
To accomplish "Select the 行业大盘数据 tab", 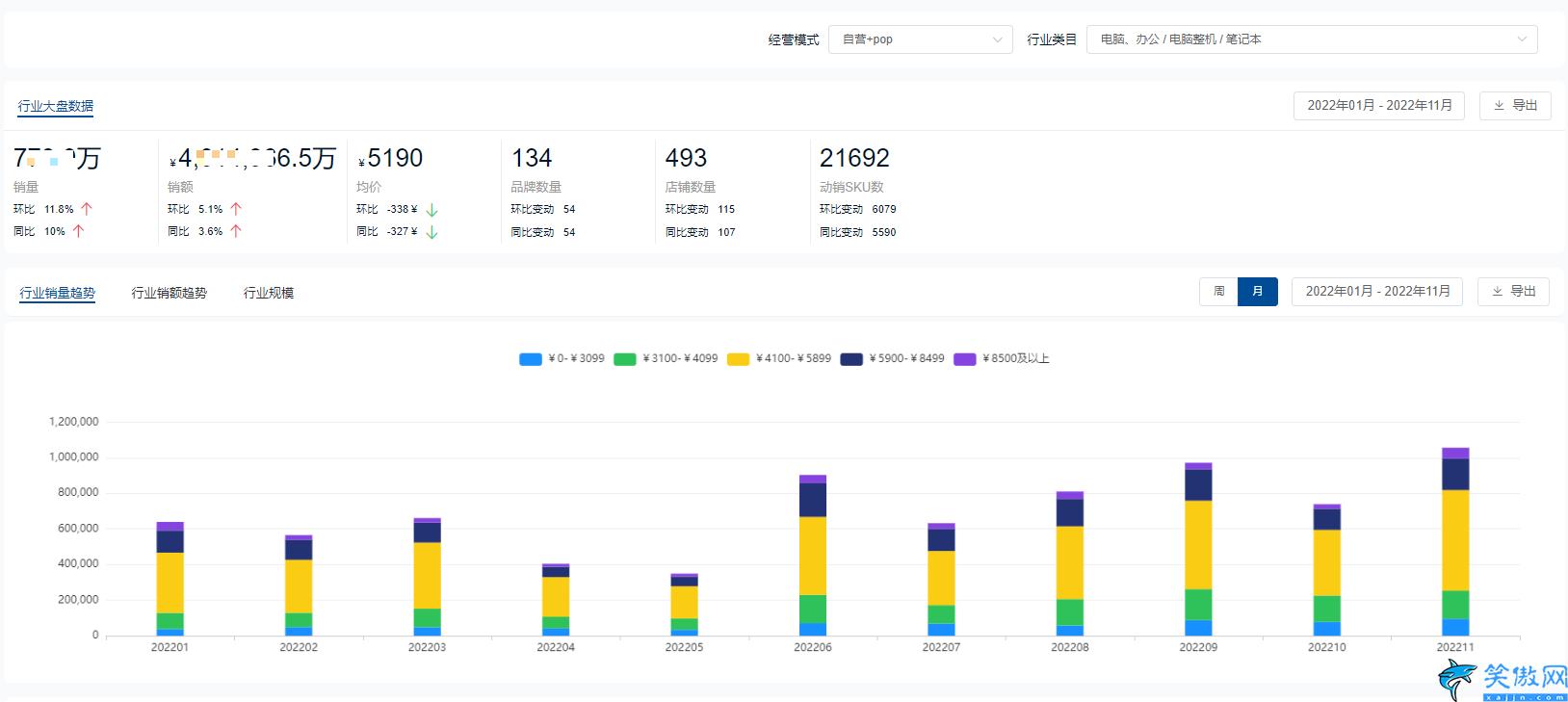I will pyautogui.click(x=56, y=107).
